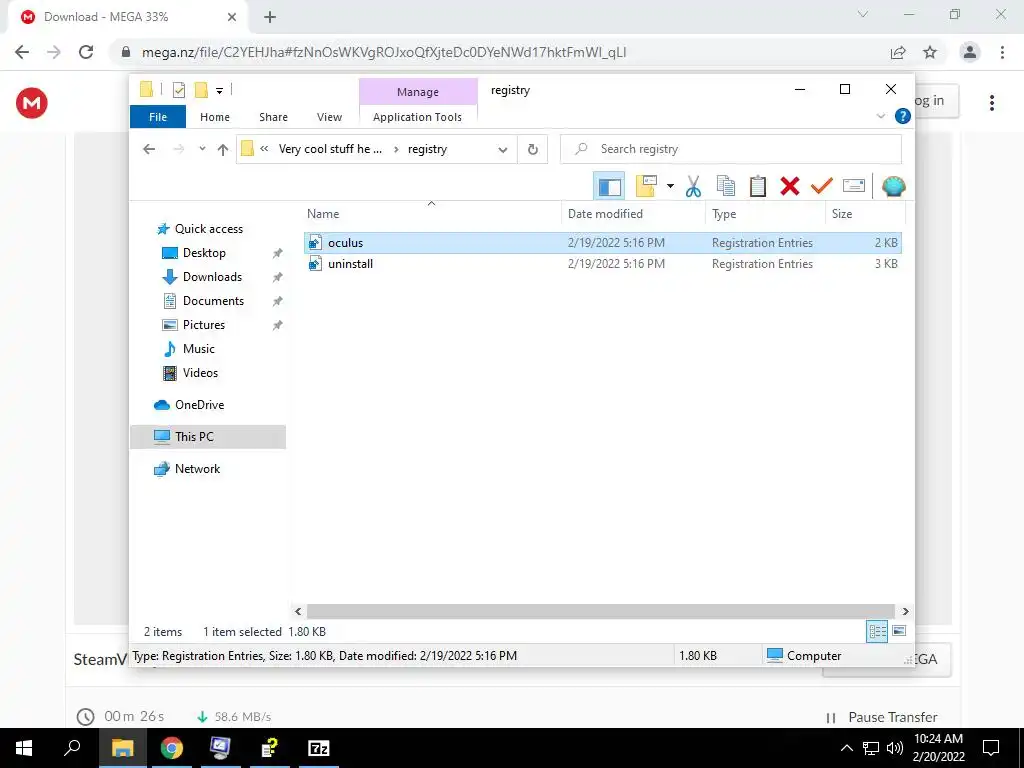
Task: Click the cut scissors icon in Explorer toolbar
Action: 693,186
